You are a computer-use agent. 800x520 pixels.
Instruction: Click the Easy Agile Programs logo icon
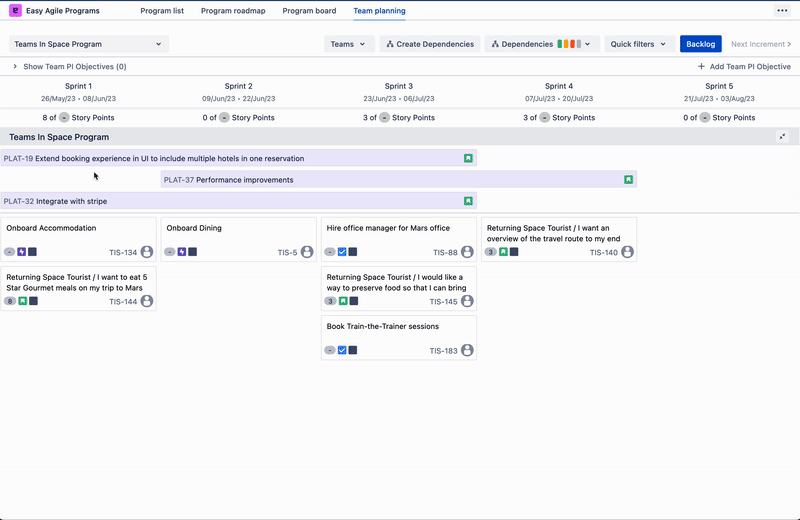click(x=15, y=10)
